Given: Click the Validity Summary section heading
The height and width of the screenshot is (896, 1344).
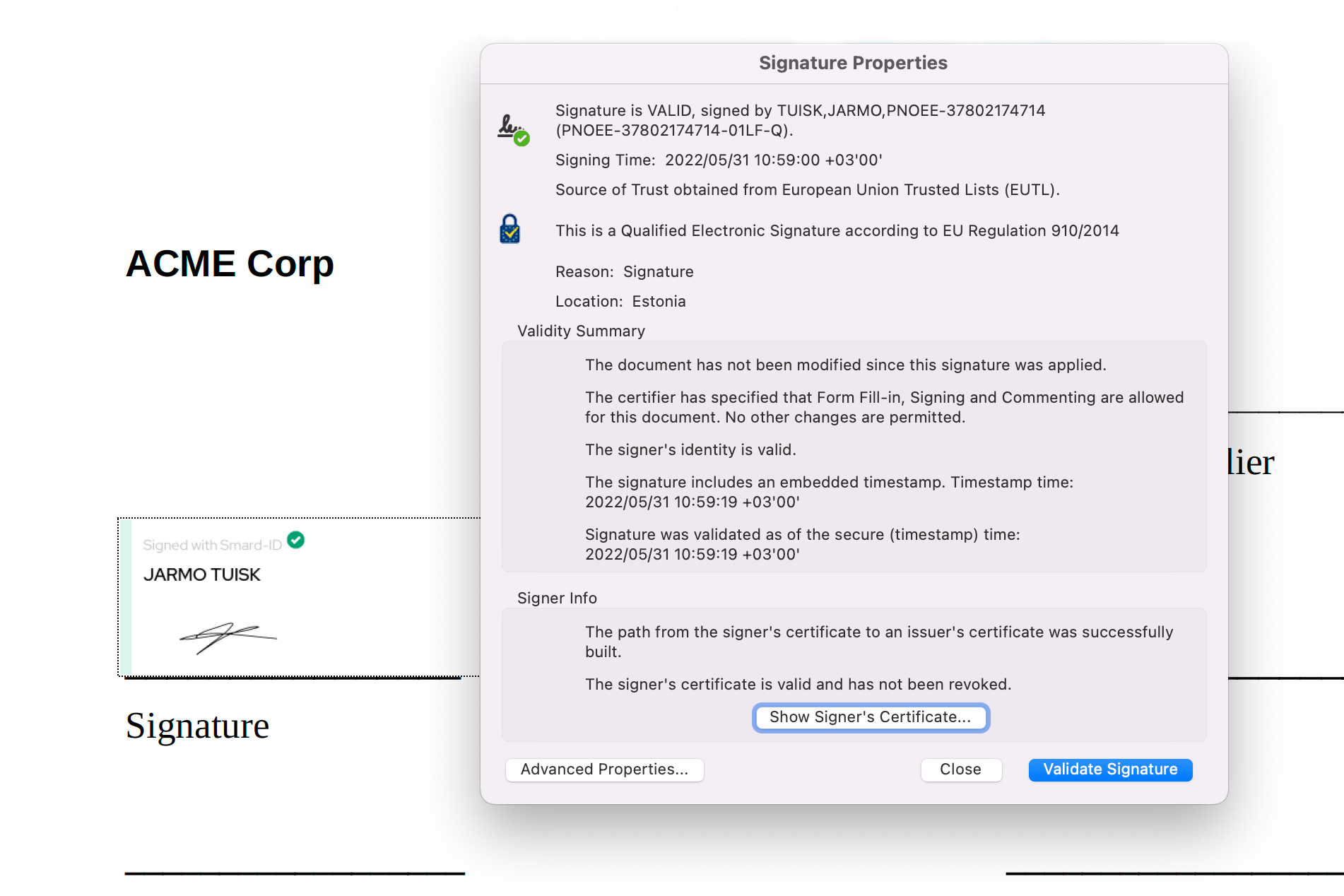Looking at the screenshot, I should [x=581, y=331].
